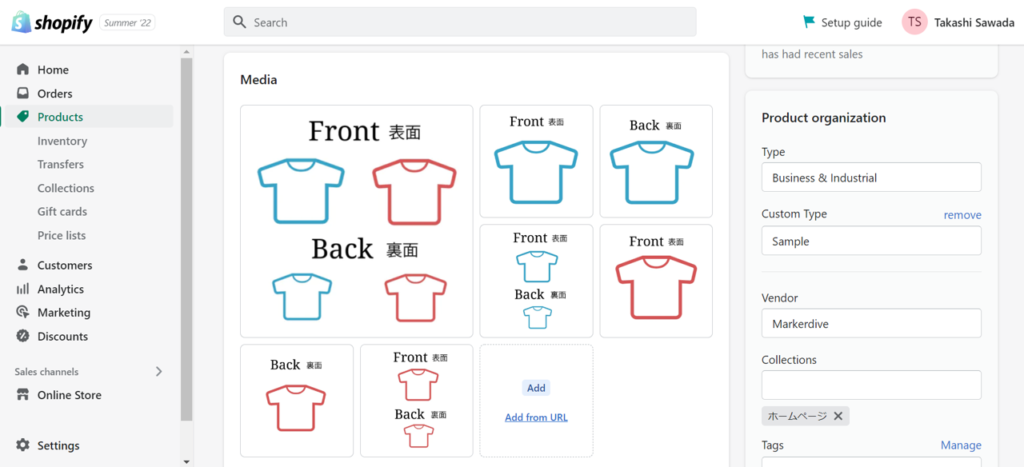Click the Customers person icon
1024x467 pixels.
pos(23,265)
